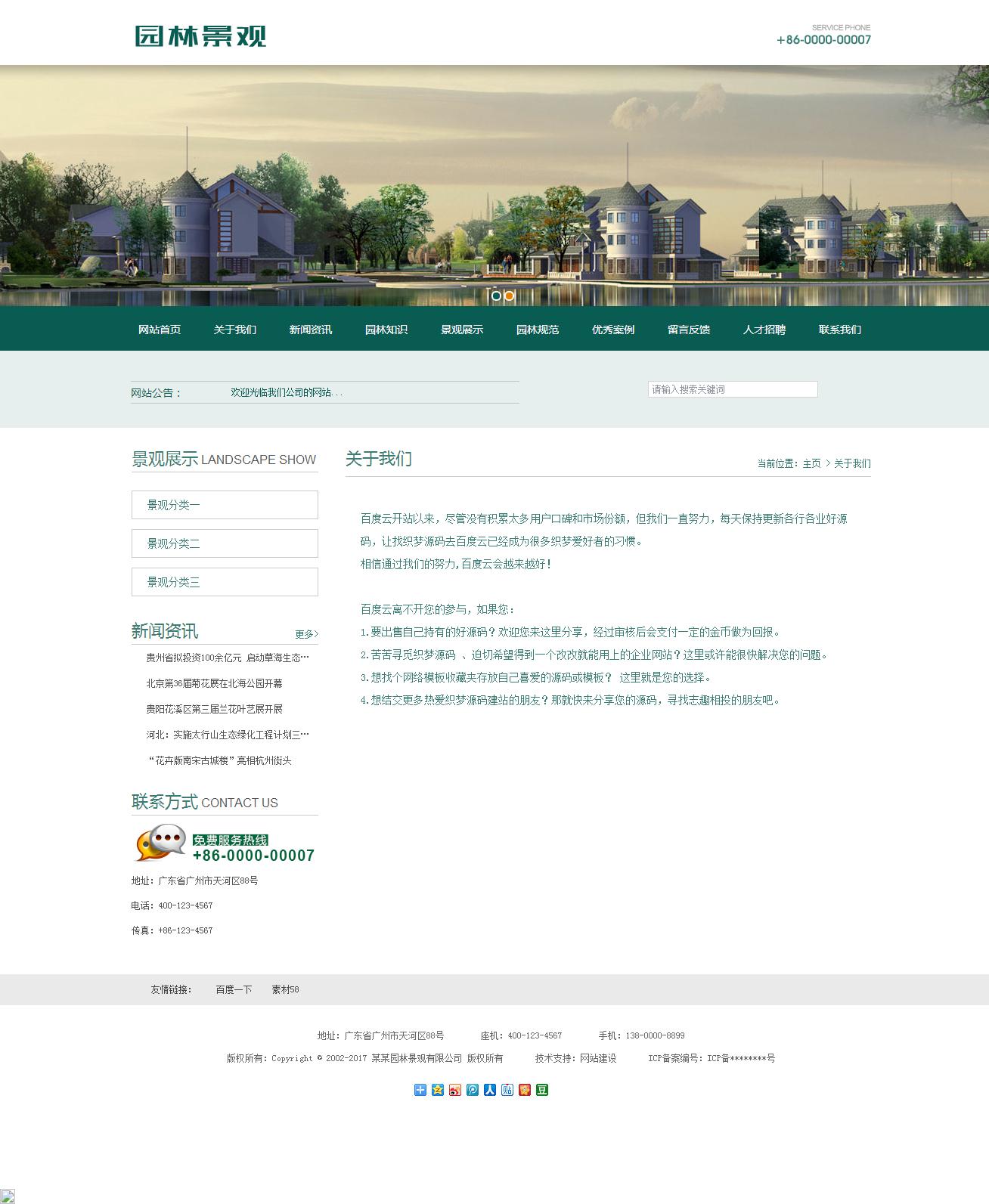
Task: Expand more news with 更多 arrow
Action: pos(306,634)
